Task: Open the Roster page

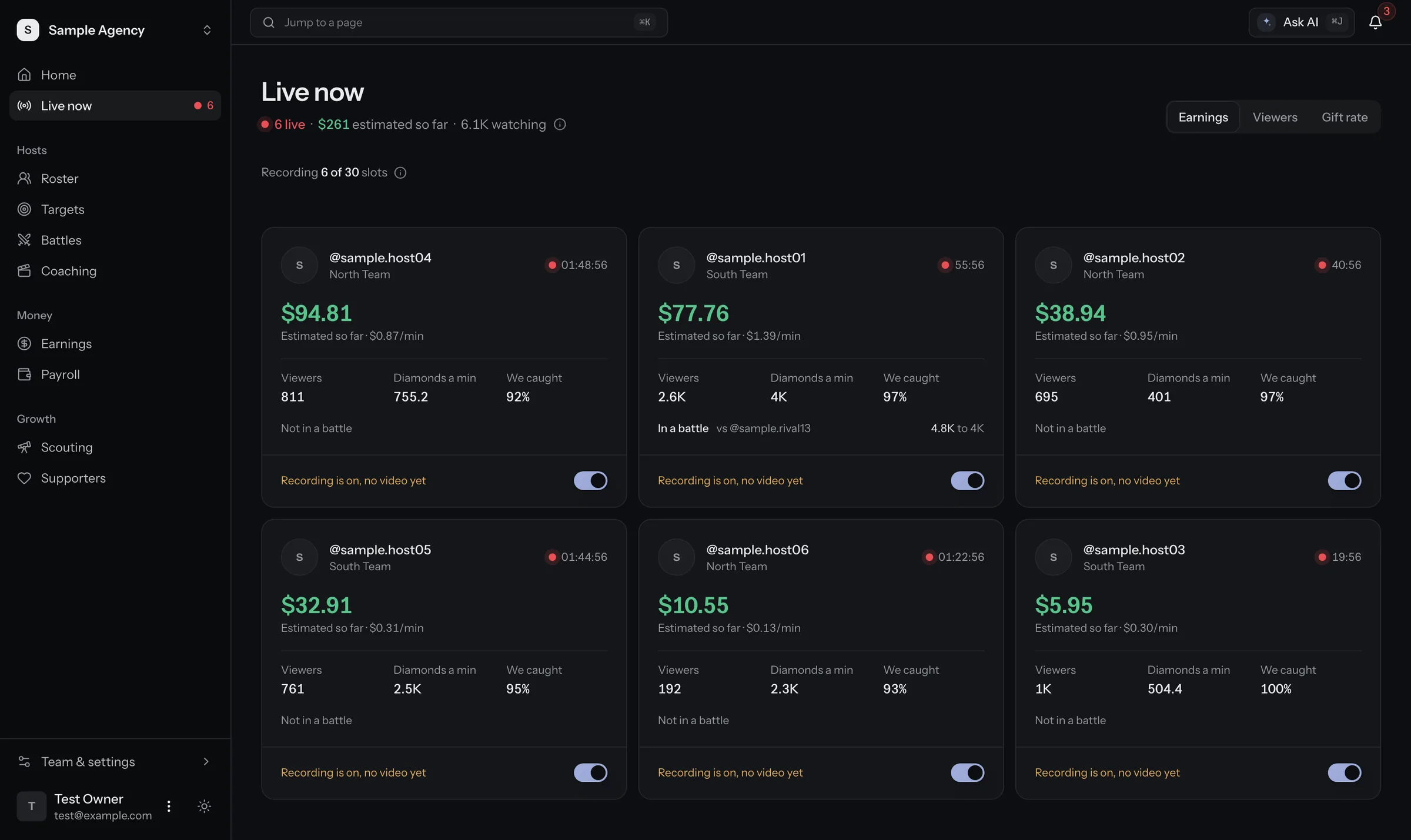Action: [x=115, y=178]
